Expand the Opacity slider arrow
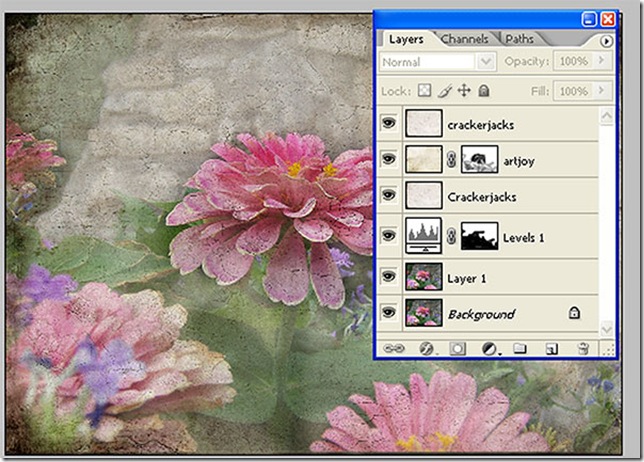Image resolution: width=644 pixels, height=462 pixels. (x=601, y=61)
